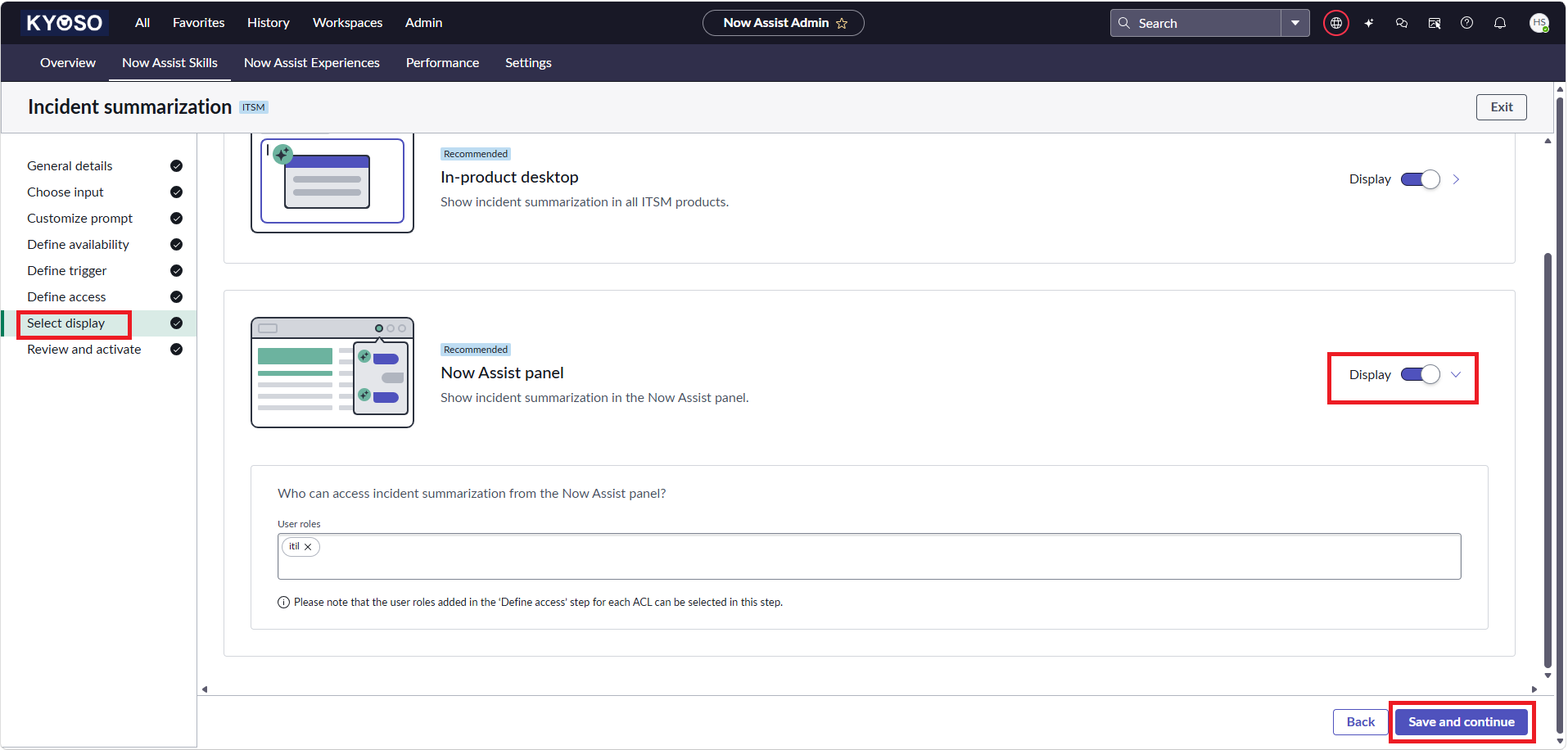Collapse the Now Assist panel section chevron

click(x=1456, y=375)
